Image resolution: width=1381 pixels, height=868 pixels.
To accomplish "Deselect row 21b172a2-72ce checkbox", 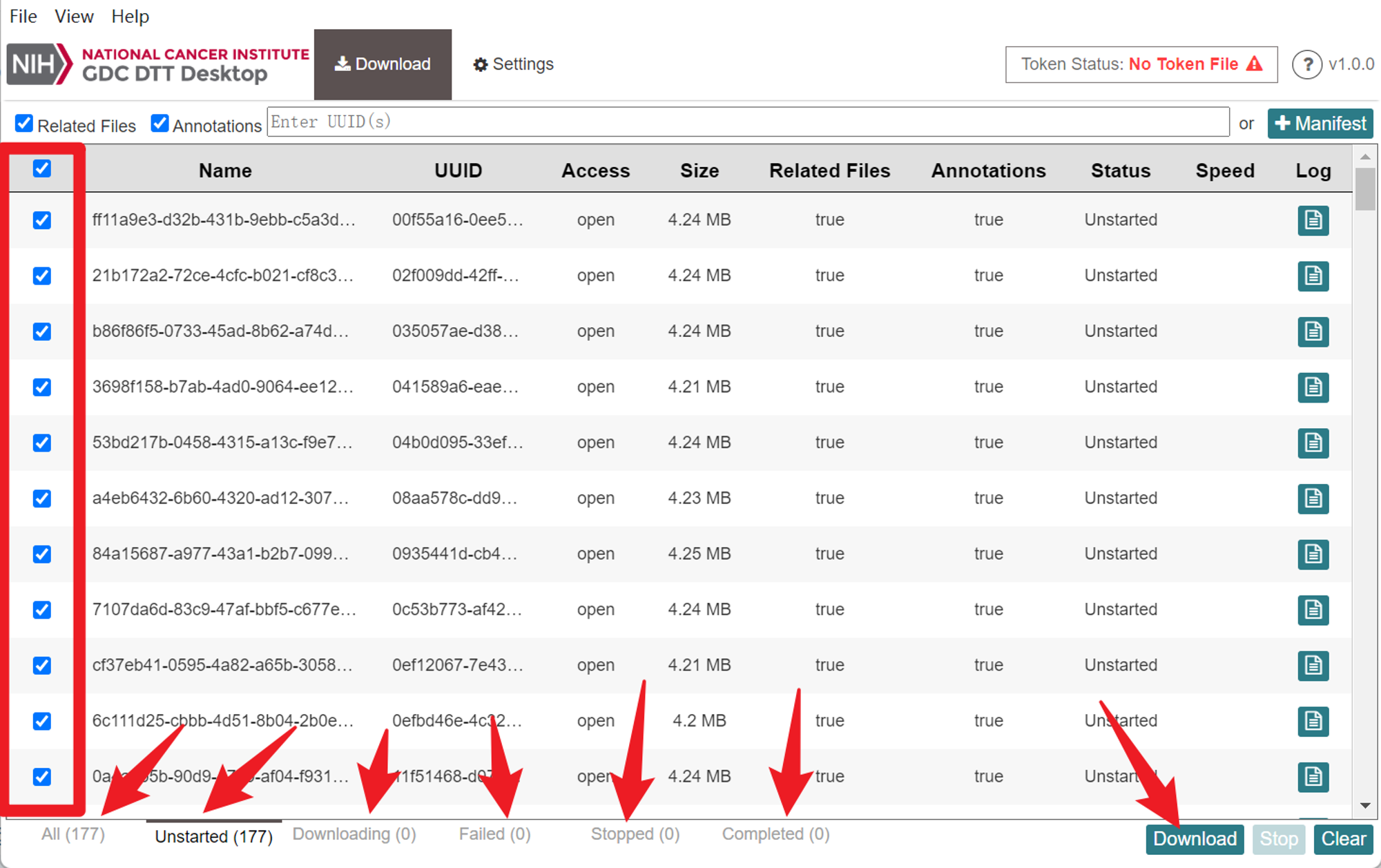I will point(42,276).
